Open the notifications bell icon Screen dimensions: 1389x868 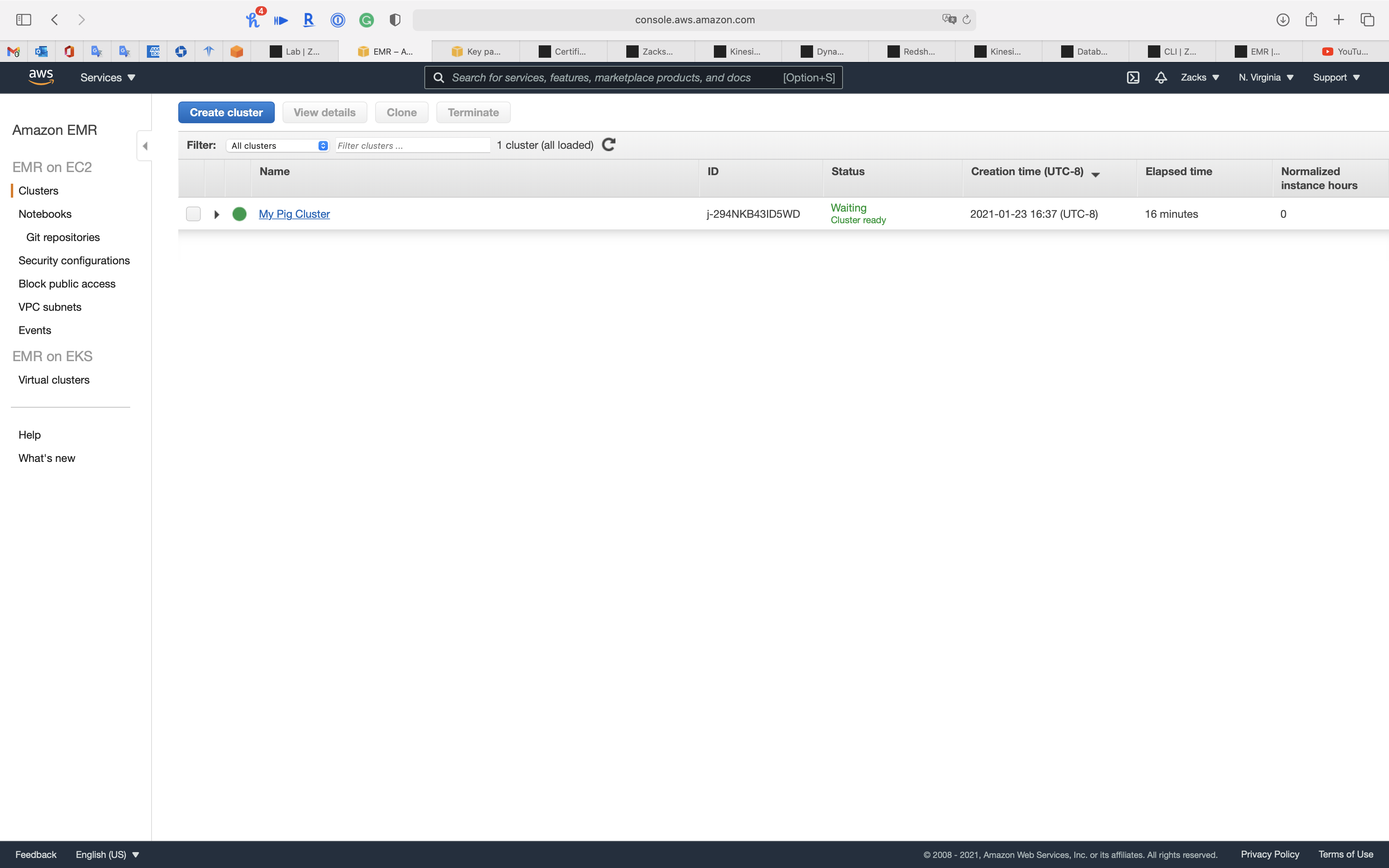click(x=1161, y=77)
